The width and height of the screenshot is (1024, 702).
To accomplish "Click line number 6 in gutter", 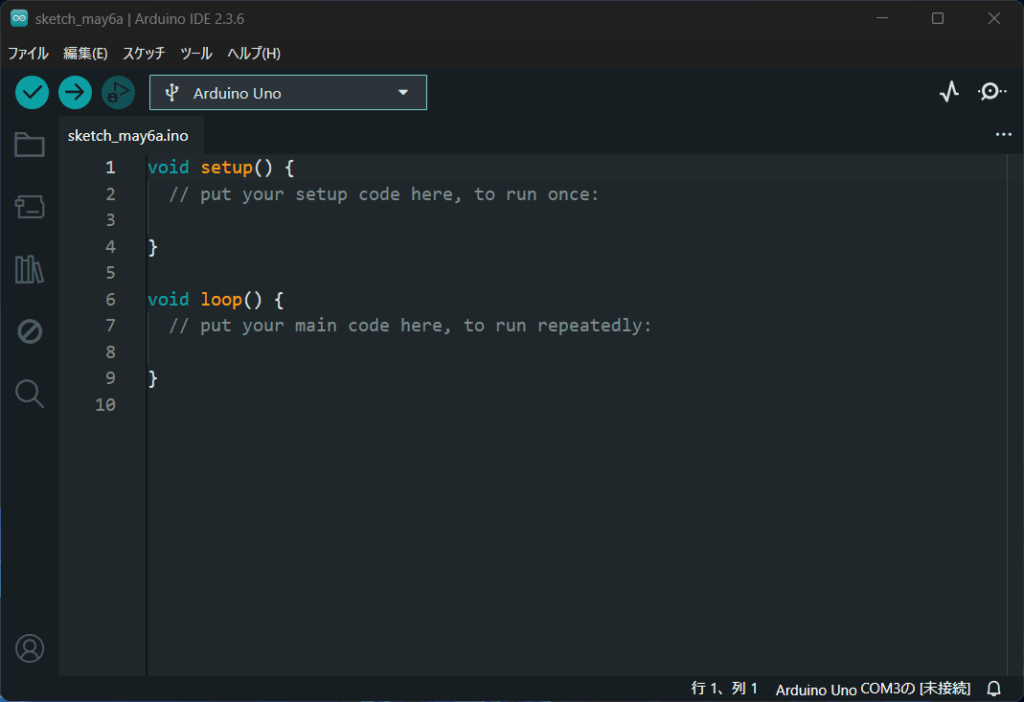I will click(x=110, y=299).
